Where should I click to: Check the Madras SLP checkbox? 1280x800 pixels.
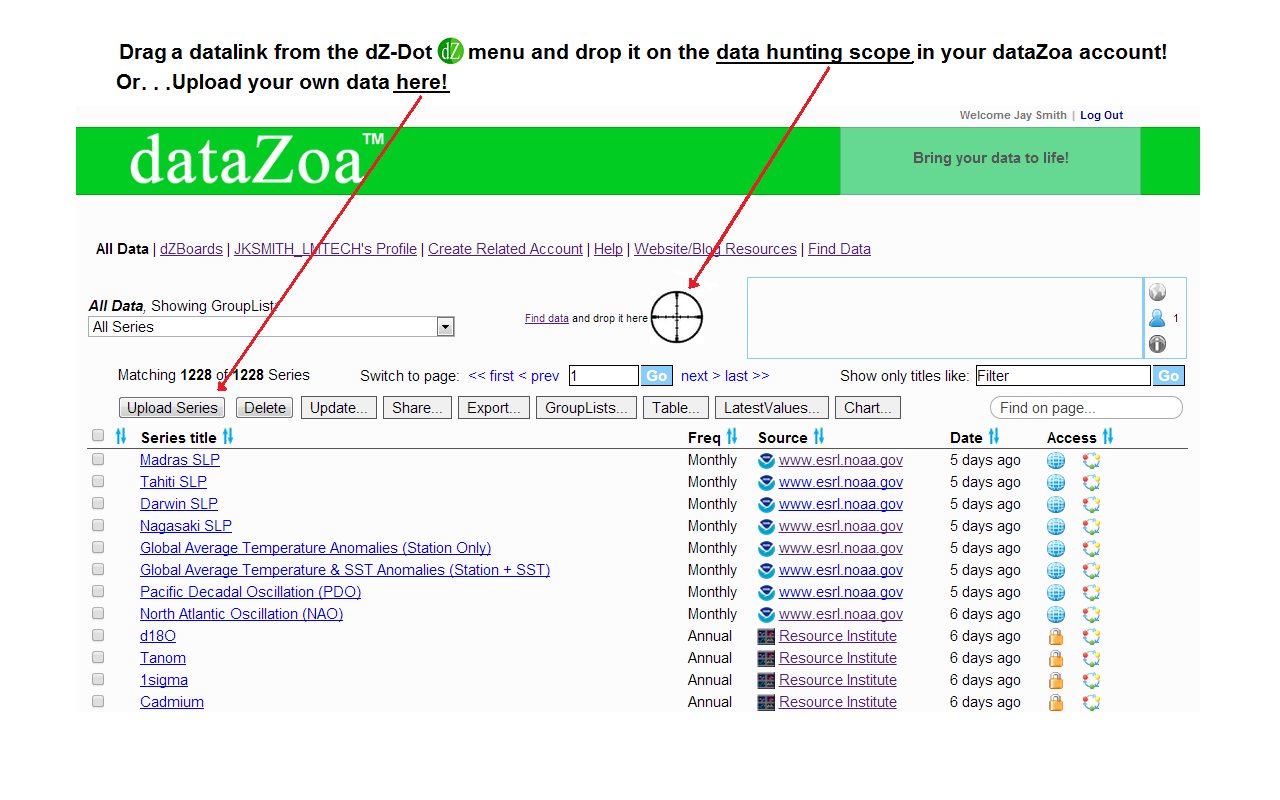[98, 459]
